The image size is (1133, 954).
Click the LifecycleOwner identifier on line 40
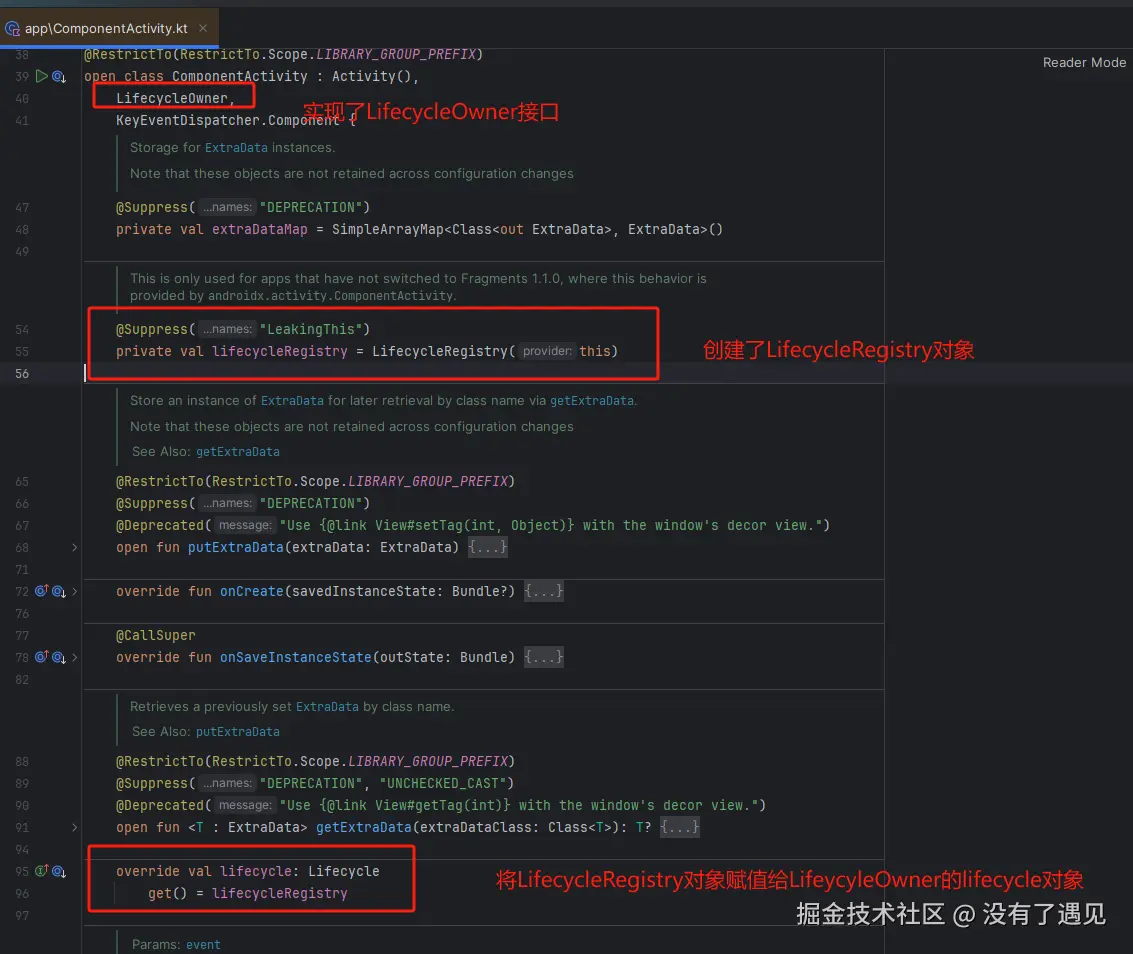[x=172, y=98]
